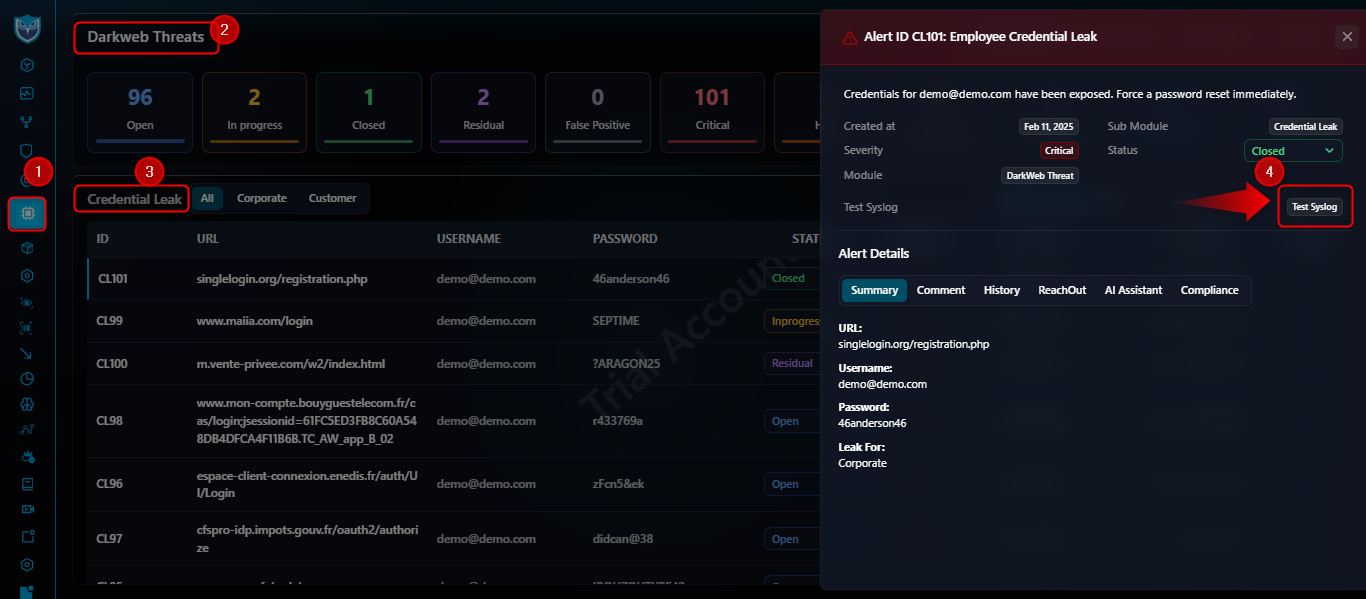Click the owl logo in the sidebar
The image size is (1366, 599).
click(27, 28)
